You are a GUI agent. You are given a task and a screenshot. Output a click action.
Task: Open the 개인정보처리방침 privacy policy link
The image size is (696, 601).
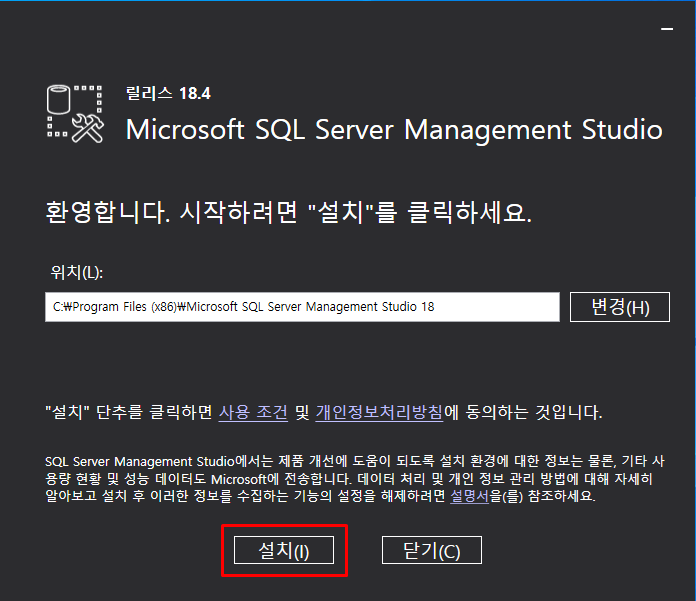coord(379,412)
